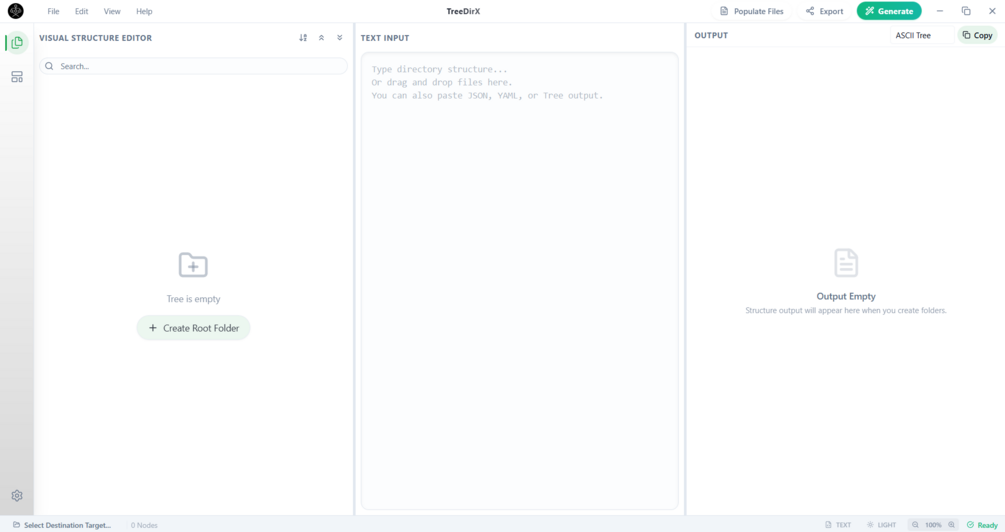
Task: Click the Tree is empty text
Action: point(193,299)
